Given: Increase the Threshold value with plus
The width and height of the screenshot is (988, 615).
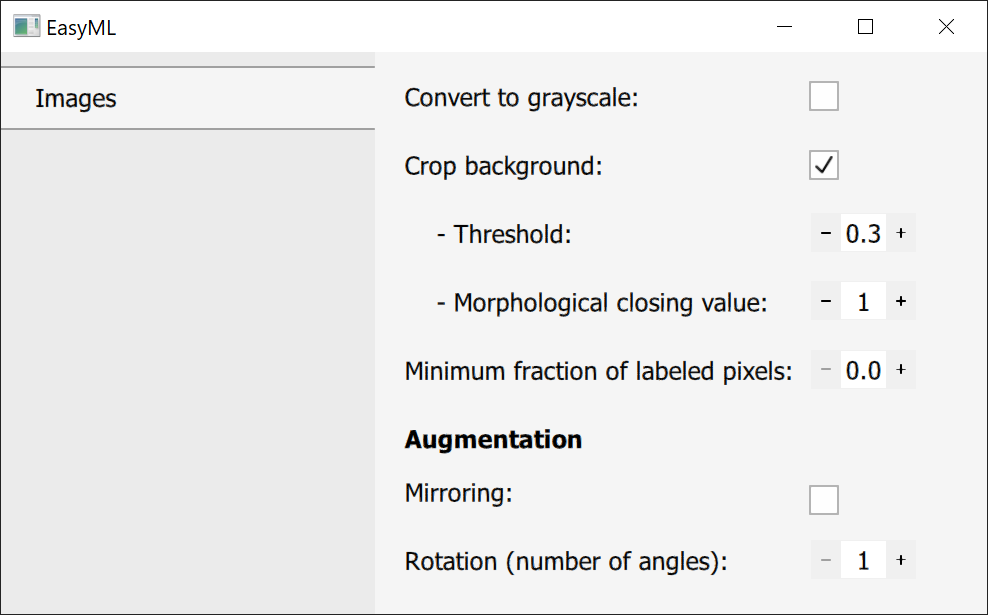Looking at the screenshot, I should [901, 233].
